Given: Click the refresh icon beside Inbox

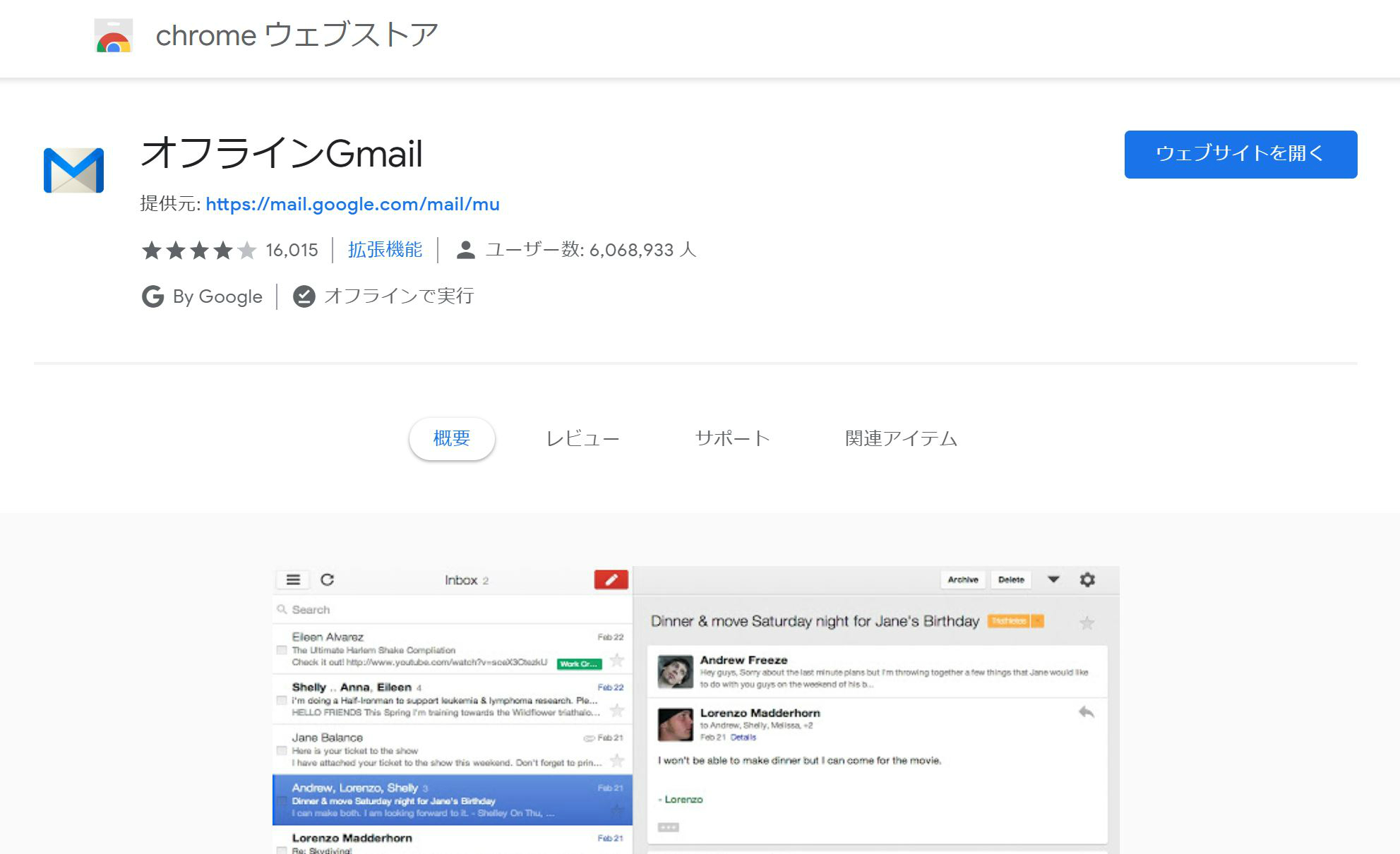Looking at the screenshot, I should pos(327,580).
